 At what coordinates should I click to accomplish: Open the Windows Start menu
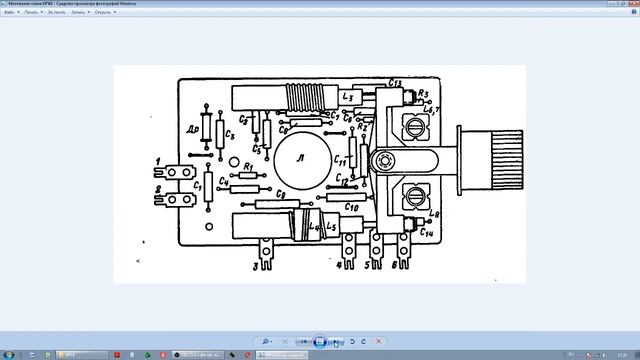(9, 355)
